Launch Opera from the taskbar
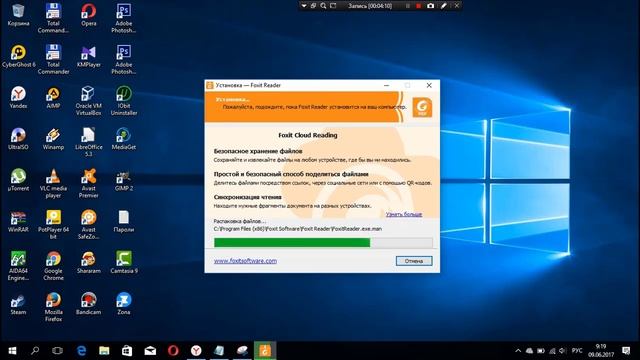This screenshot has height=360, width=640. [x=173, y=351]
